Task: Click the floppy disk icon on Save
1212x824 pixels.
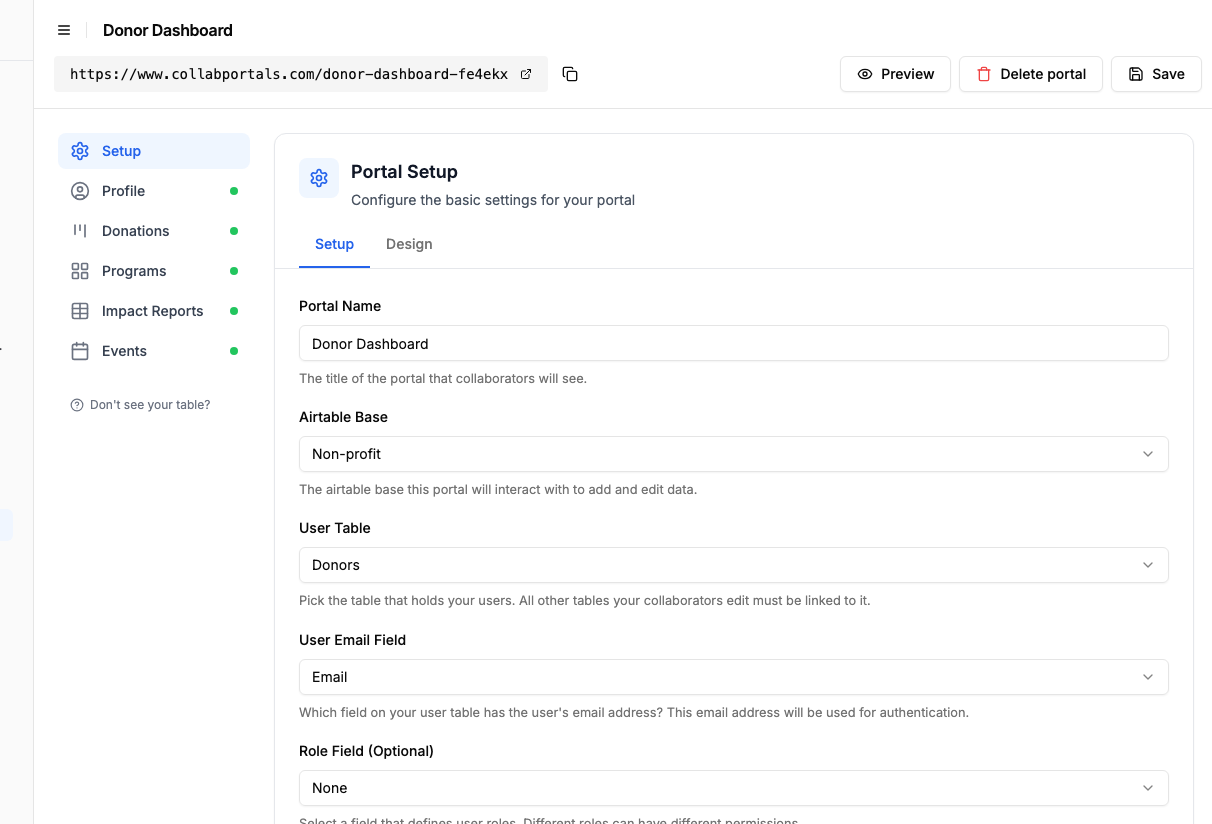Action: click(1136, 74)
